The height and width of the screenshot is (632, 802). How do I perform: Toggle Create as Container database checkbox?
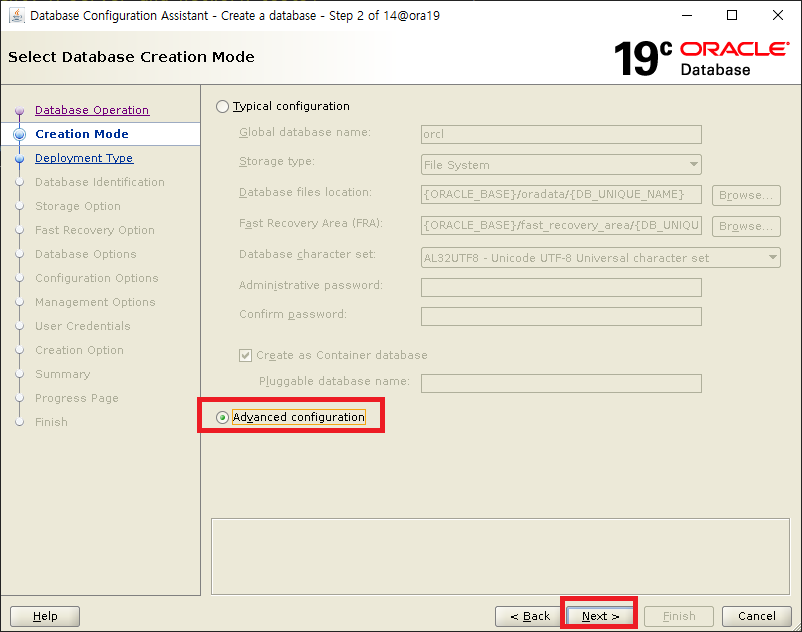pyautogui.click(x=246, y=355)
